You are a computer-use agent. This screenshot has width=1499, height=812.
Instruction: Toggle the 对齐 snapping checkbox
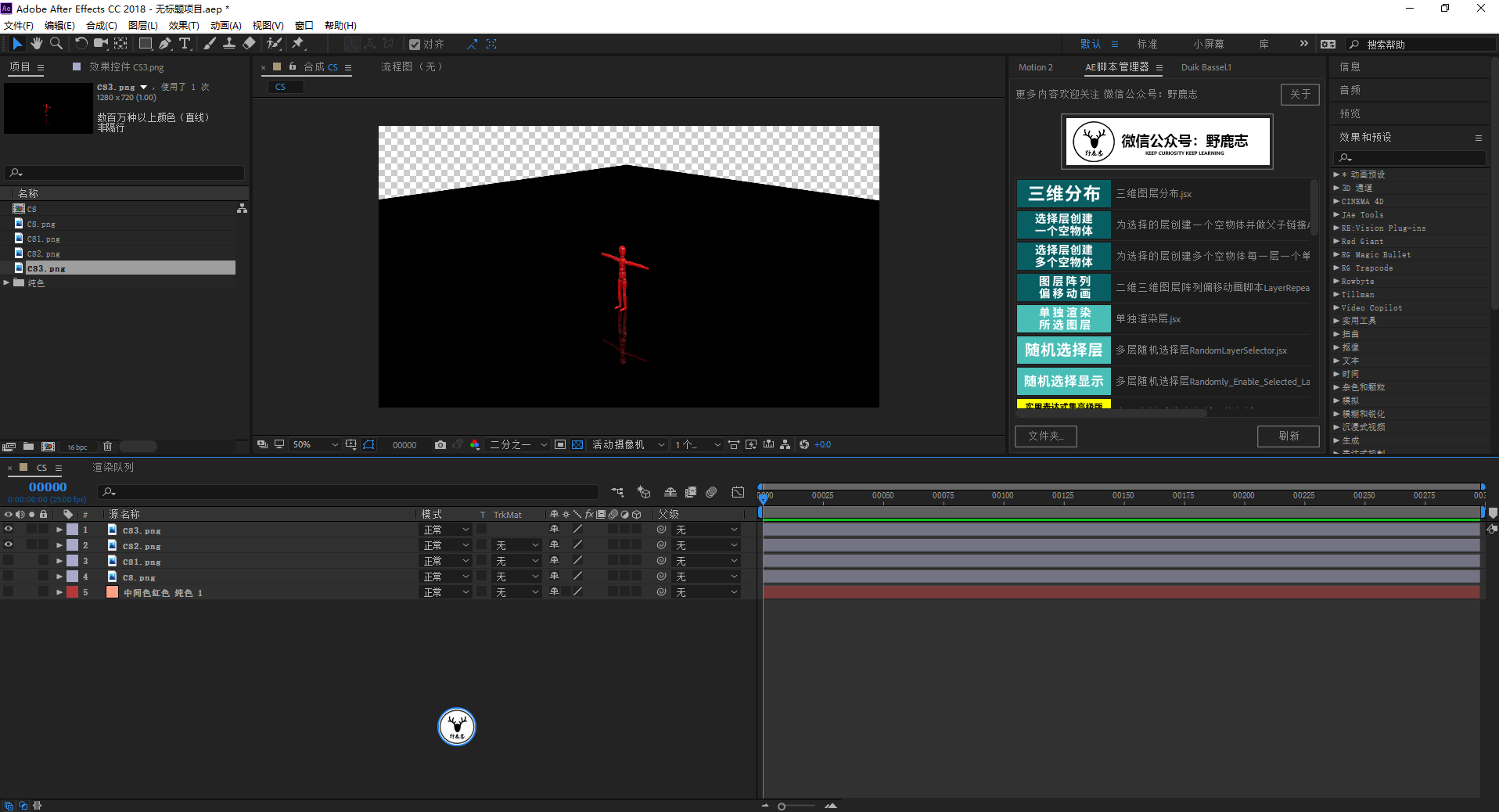[415, 45]
